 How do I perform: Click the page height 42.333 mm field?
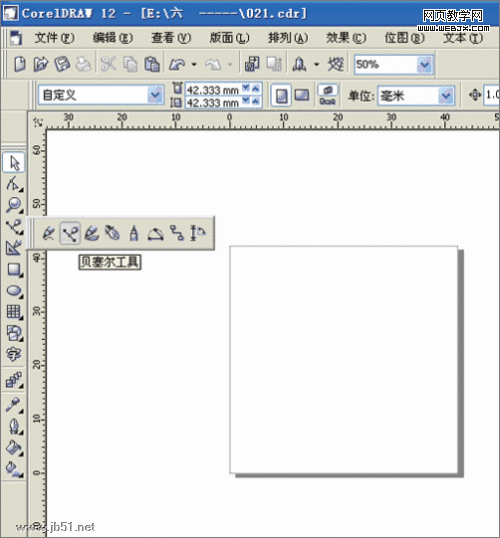(213, 102)
